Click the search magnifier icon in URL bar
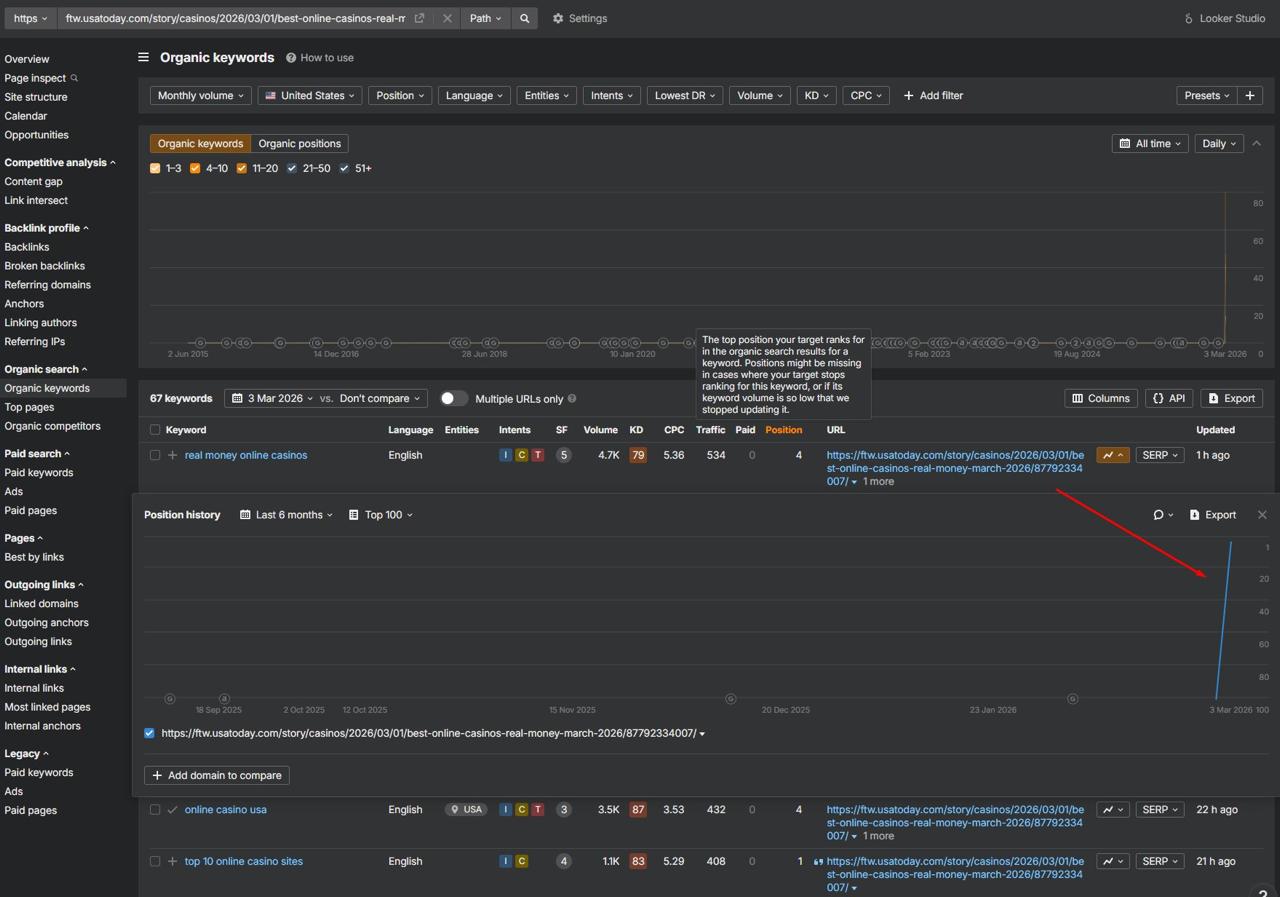The height and width of the screenshot is (897, 1280). coord(524,18)
